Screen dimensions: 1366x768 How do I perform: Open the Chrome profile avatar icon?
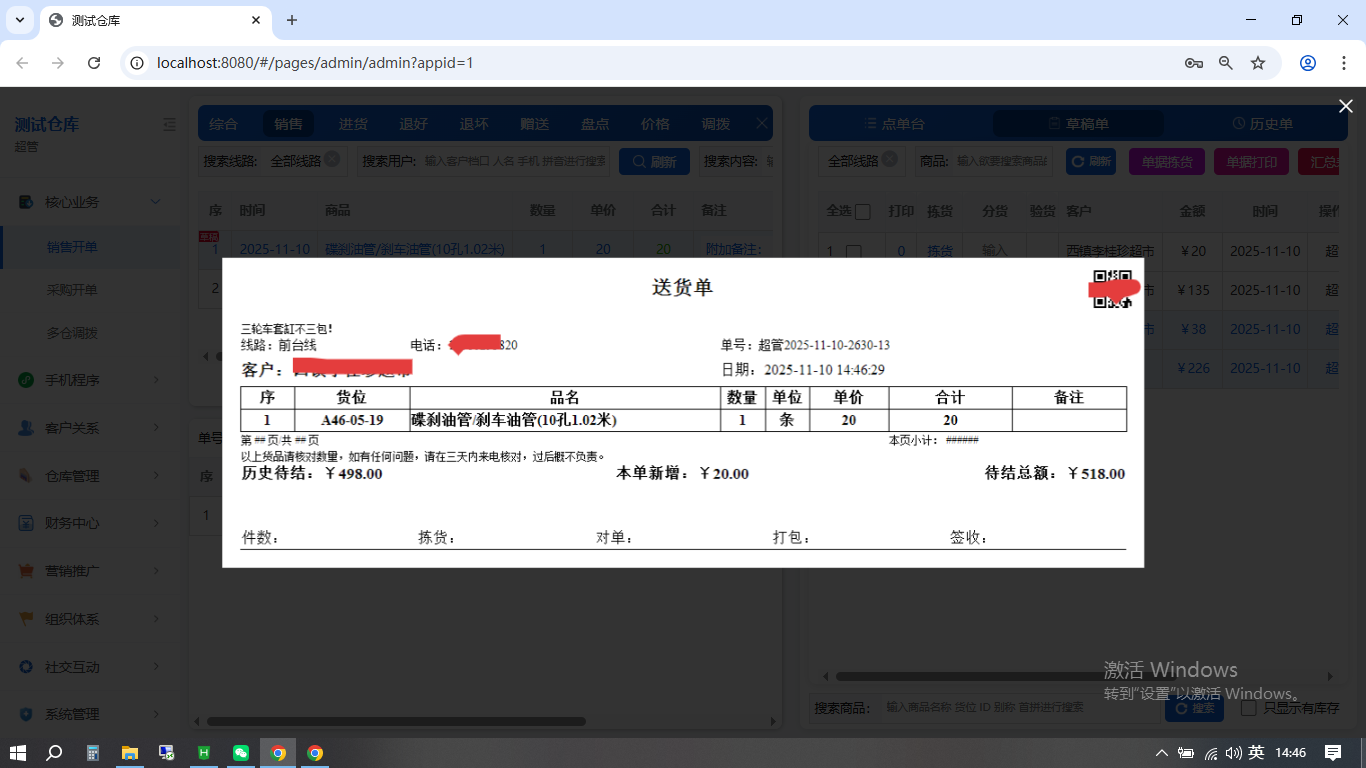tap(1307, 63)
